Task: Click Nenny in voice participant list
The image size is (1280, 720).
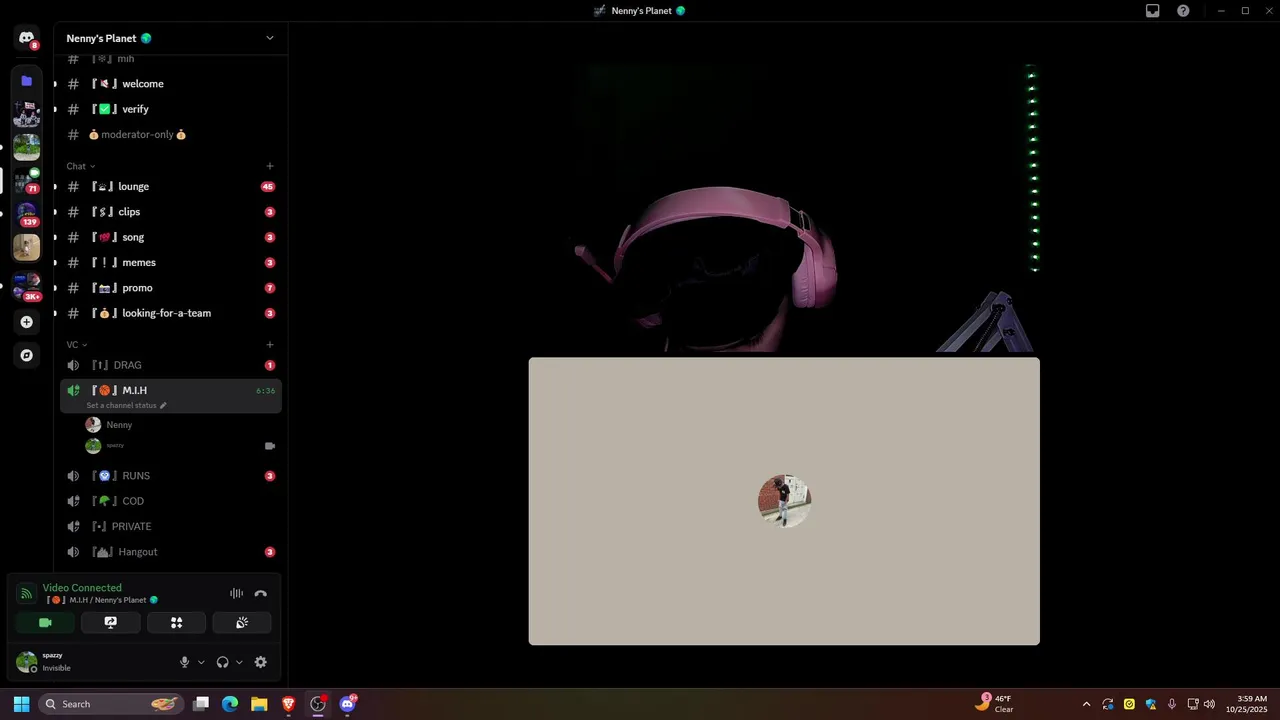Action: click(x=181, y=425)
